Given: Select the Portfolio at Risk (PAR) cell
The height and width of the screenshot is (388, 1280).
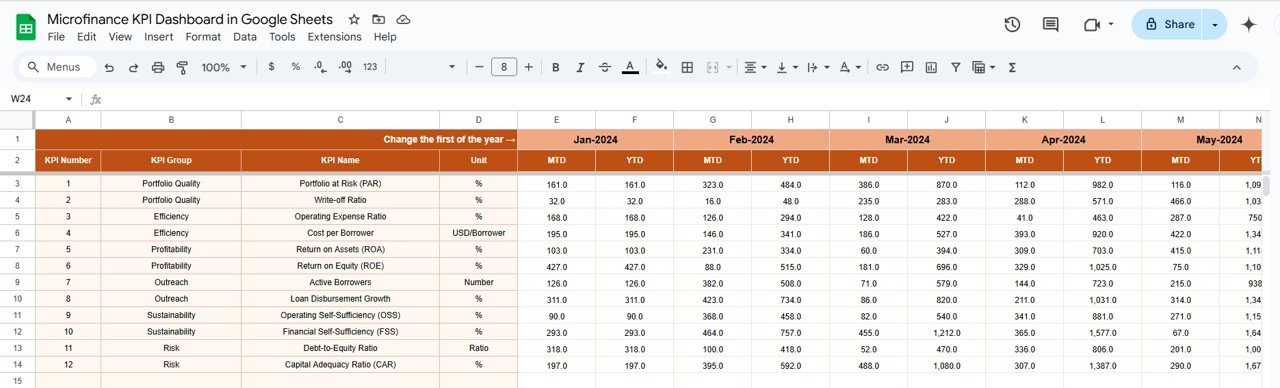Looking at the screenshot, I should [x=340, y=184].
